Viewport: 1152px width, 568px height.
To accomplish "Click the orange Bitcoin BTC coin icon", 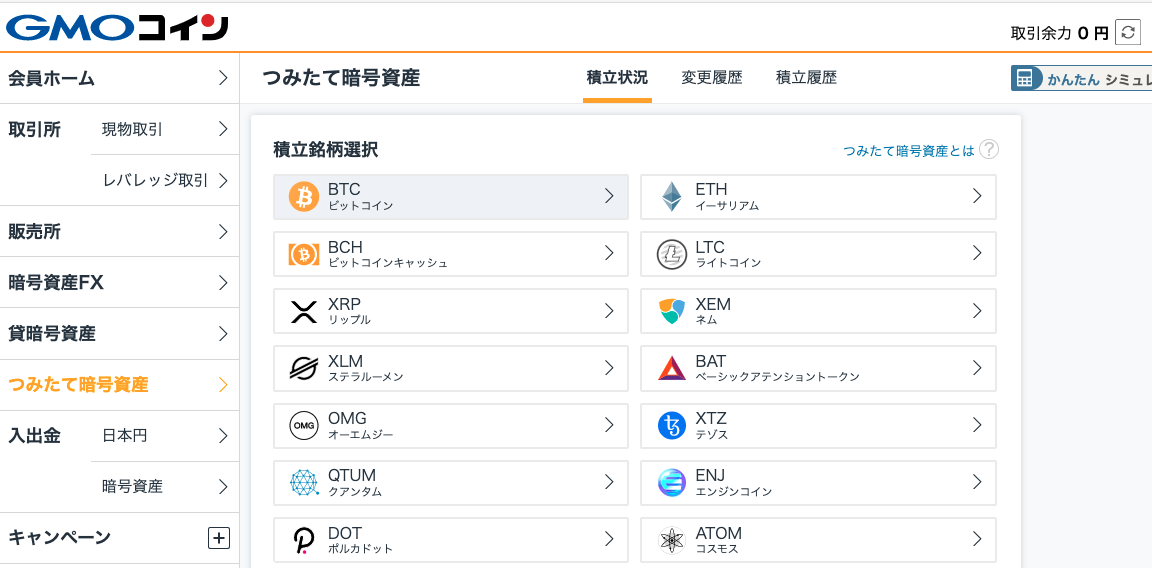I will pyautogui.click(x=303, y=197).
